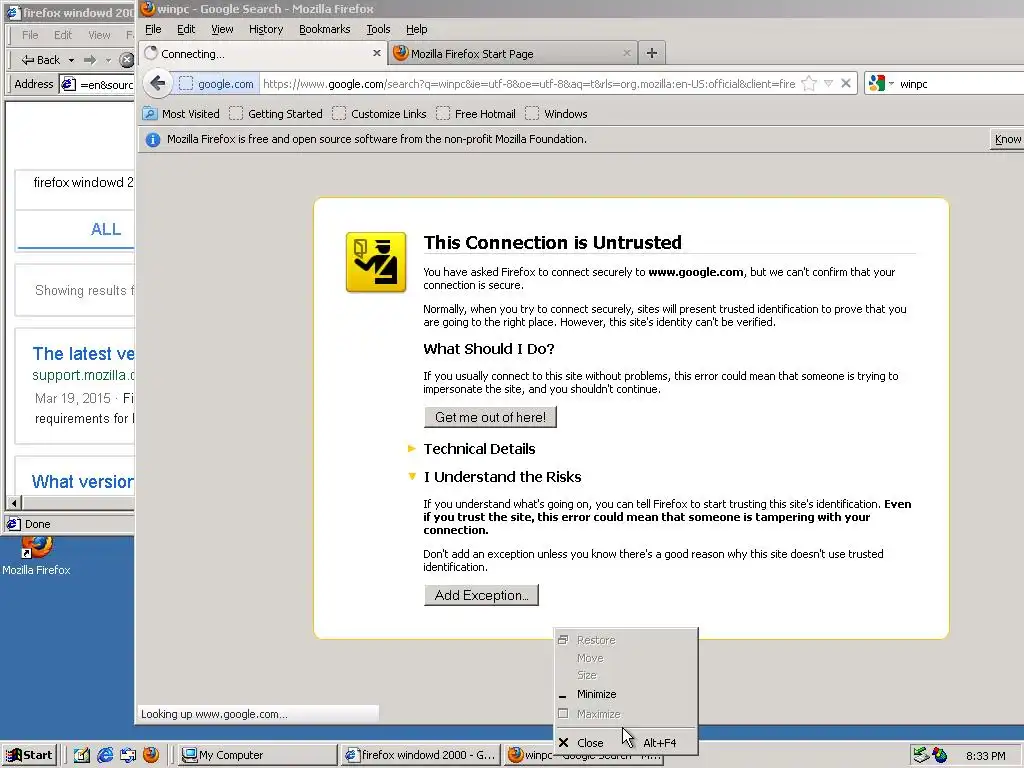Collapse the I Understand the Risks section
The width and height of the screenshot is (1024, 768).
[495, 477]
